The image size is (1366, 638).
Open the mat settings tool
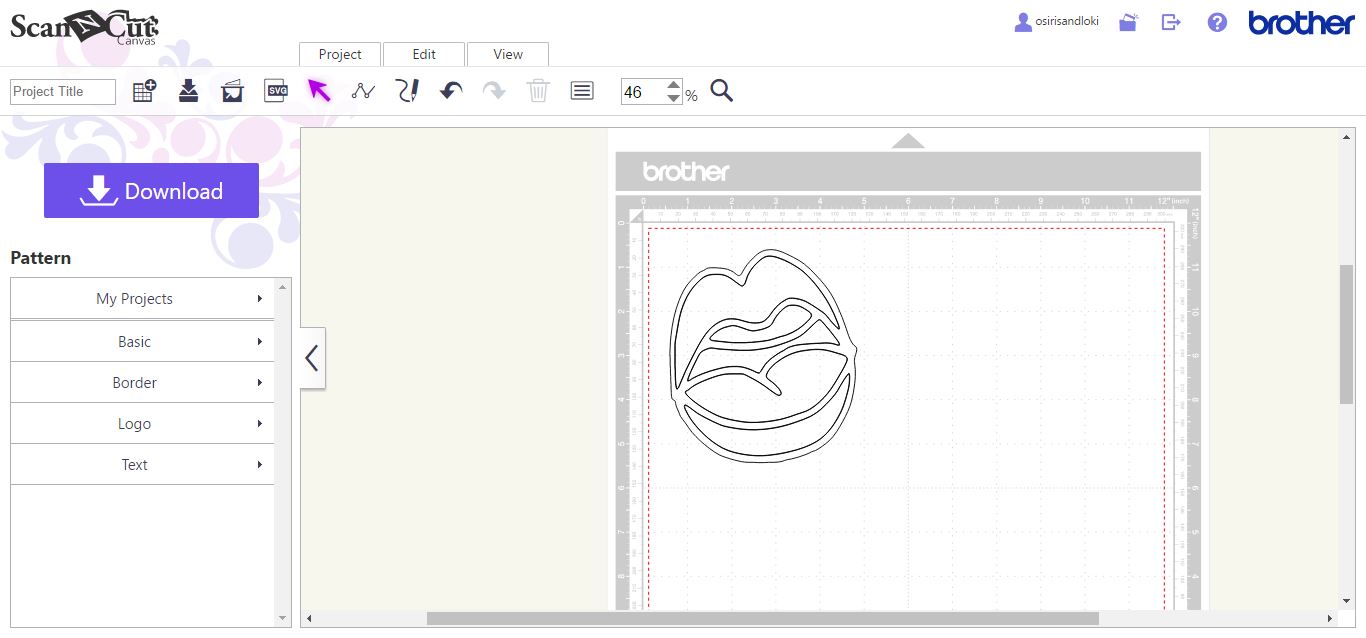pyautogui.click(x=232, y=90)
